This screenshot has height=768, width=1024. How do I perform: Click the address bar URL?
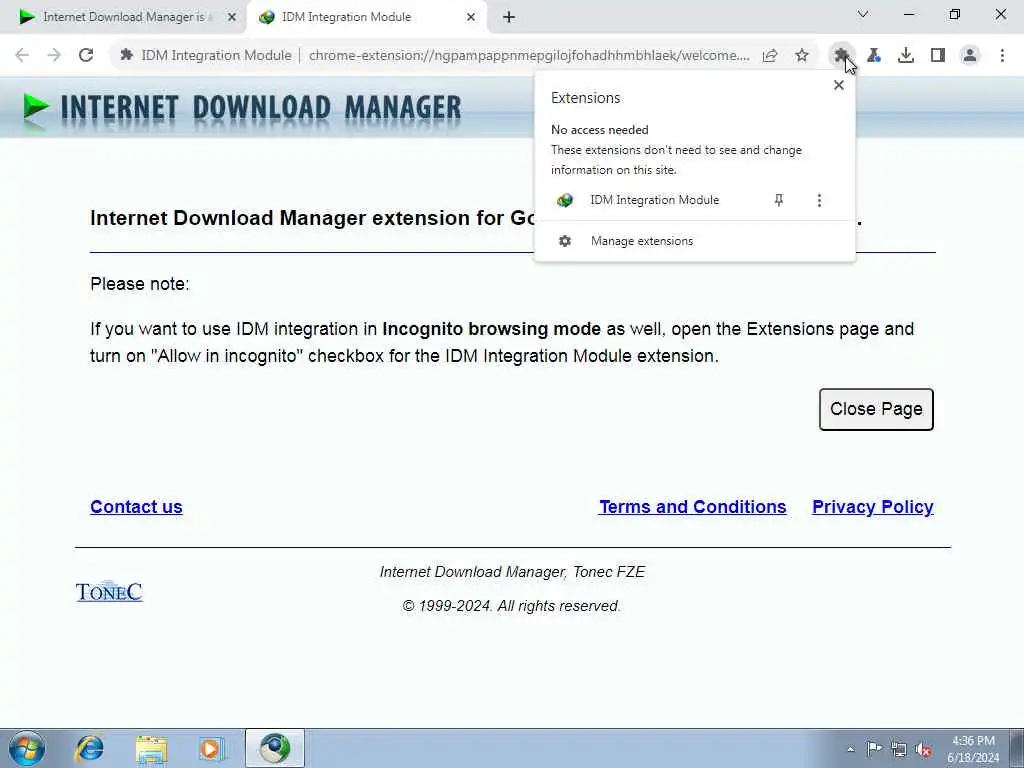click(x=529, y=56)
